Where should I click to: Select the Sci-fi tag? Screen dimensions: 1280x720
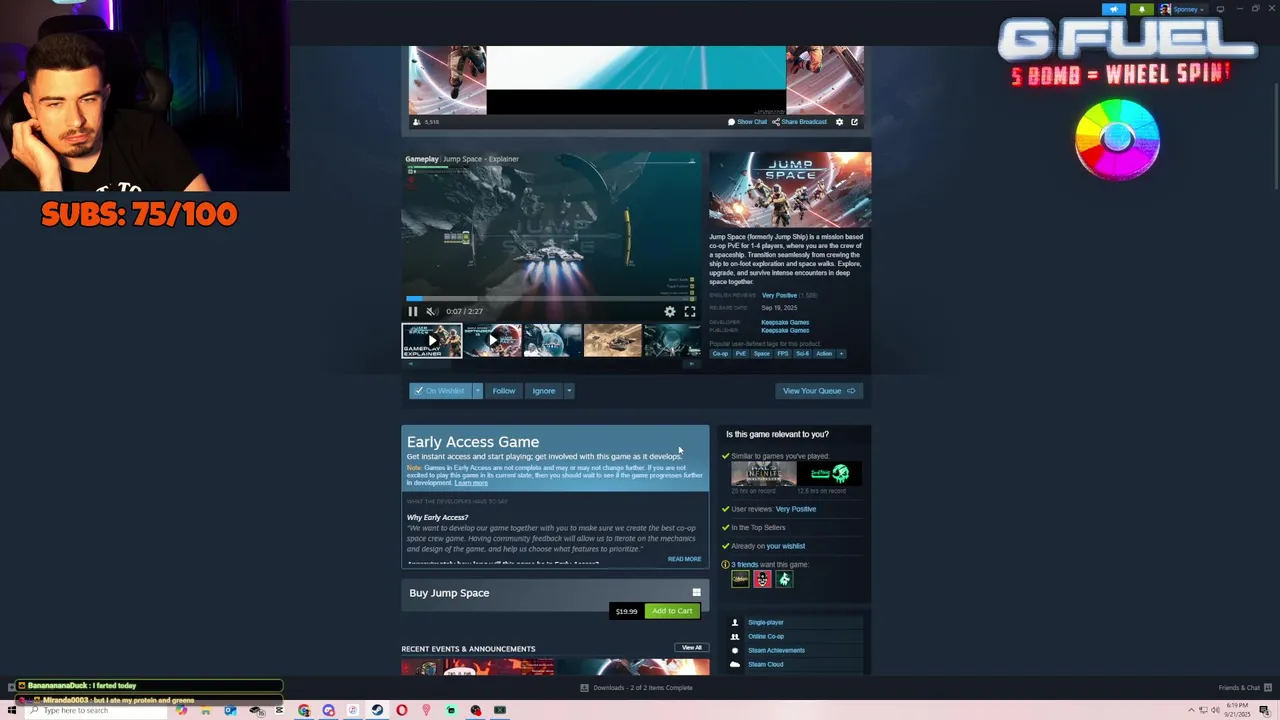(802, 353)
